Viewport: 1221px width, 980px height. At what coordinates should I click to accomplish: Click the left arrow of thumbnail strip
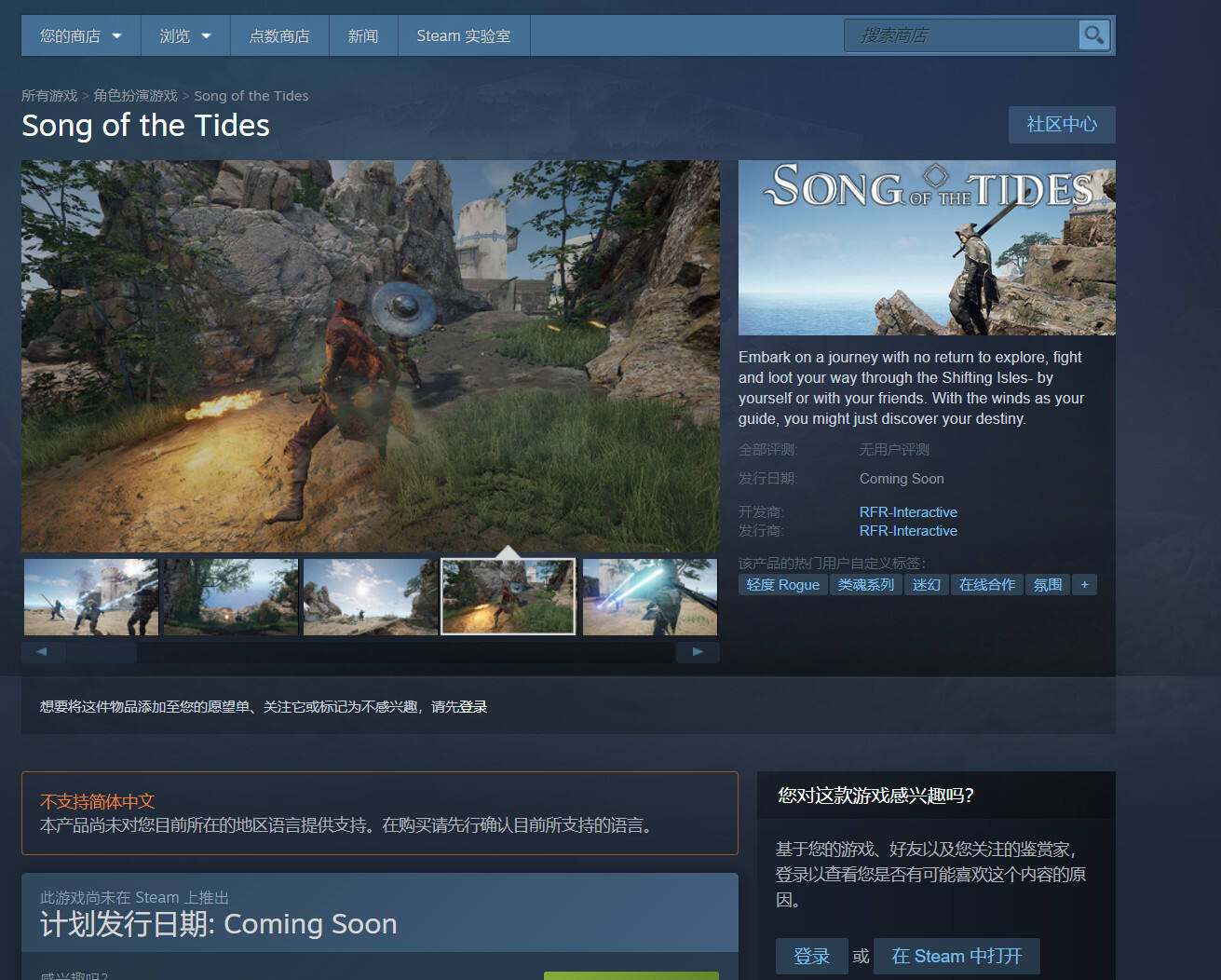tap(42, 652)
